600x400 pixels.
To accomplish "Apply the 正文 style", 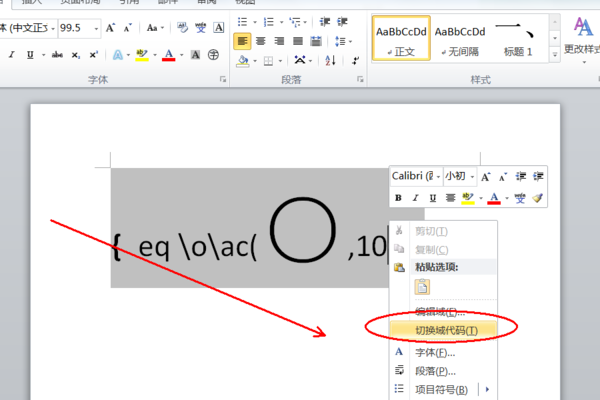I will pyautogui.click(x=401, y=38).
